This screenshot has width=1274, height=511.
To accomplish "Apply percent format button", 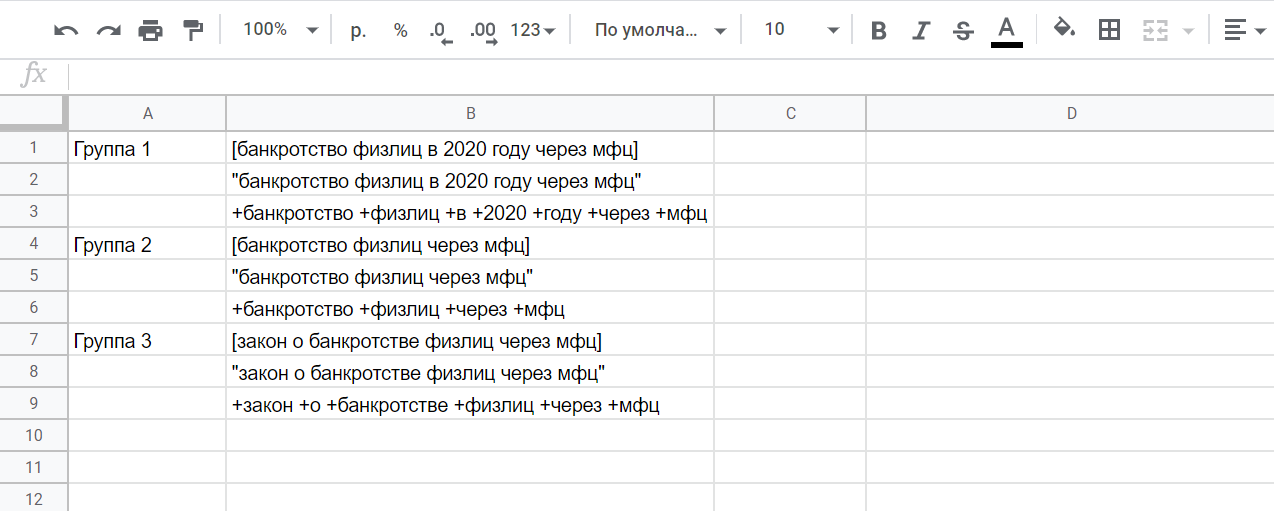I will click(400, 30).
